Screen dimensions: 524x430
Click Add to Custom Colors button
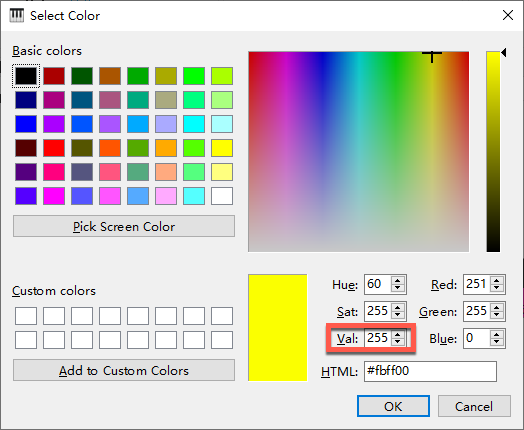pyautogui.click(x=124, y=370)
